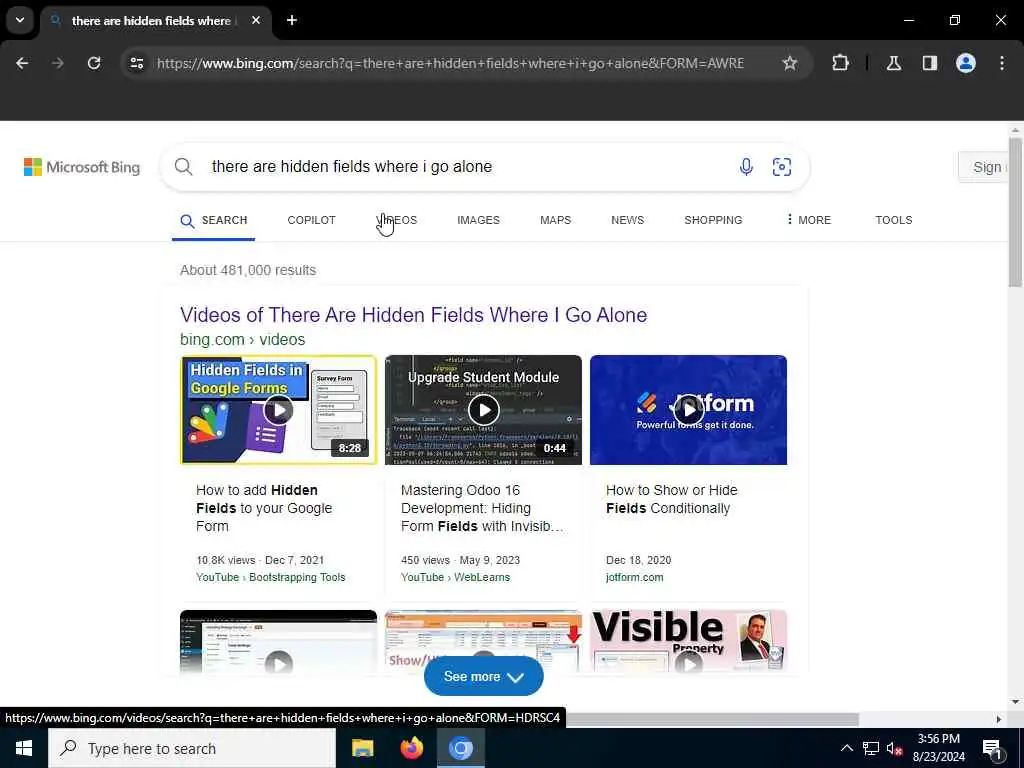Reload the page with refresh icon
Image resolution: width=1024 pixels, height=768 pixels.
[x=94, y=63]
